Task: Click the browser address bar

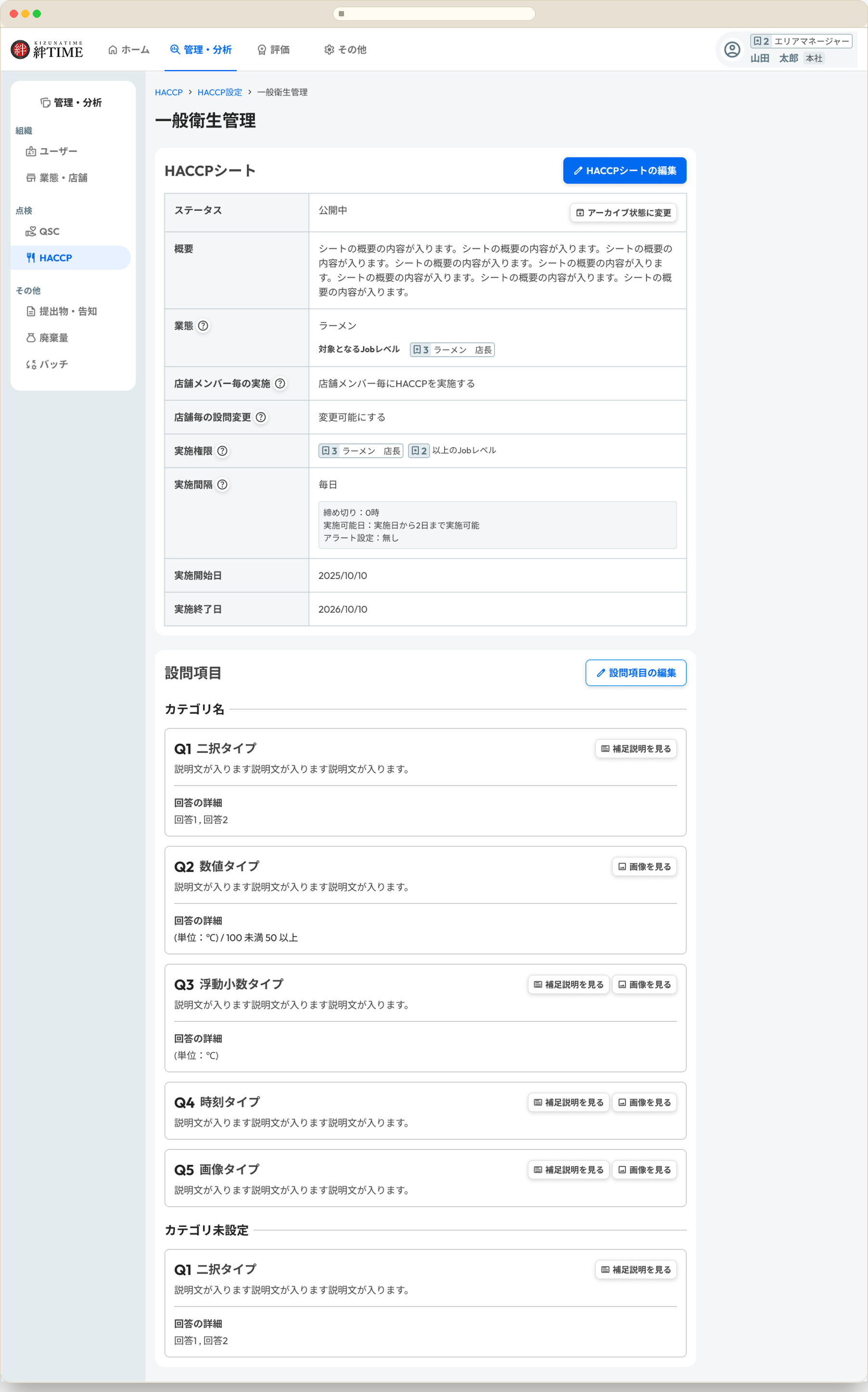Action: click(434, 14)
